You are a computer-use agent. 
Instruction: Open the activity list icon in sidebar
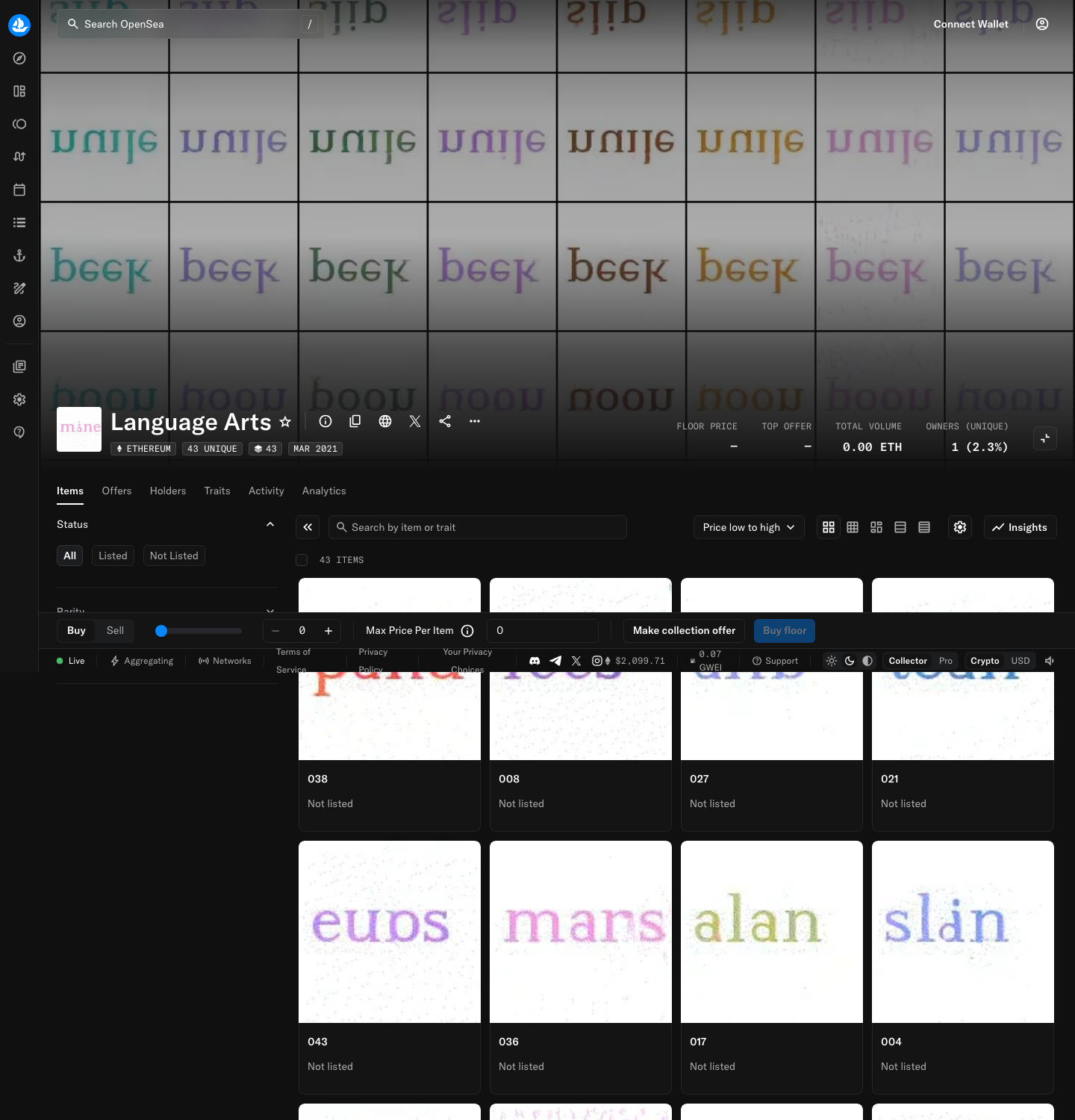(x=19, y=223)
